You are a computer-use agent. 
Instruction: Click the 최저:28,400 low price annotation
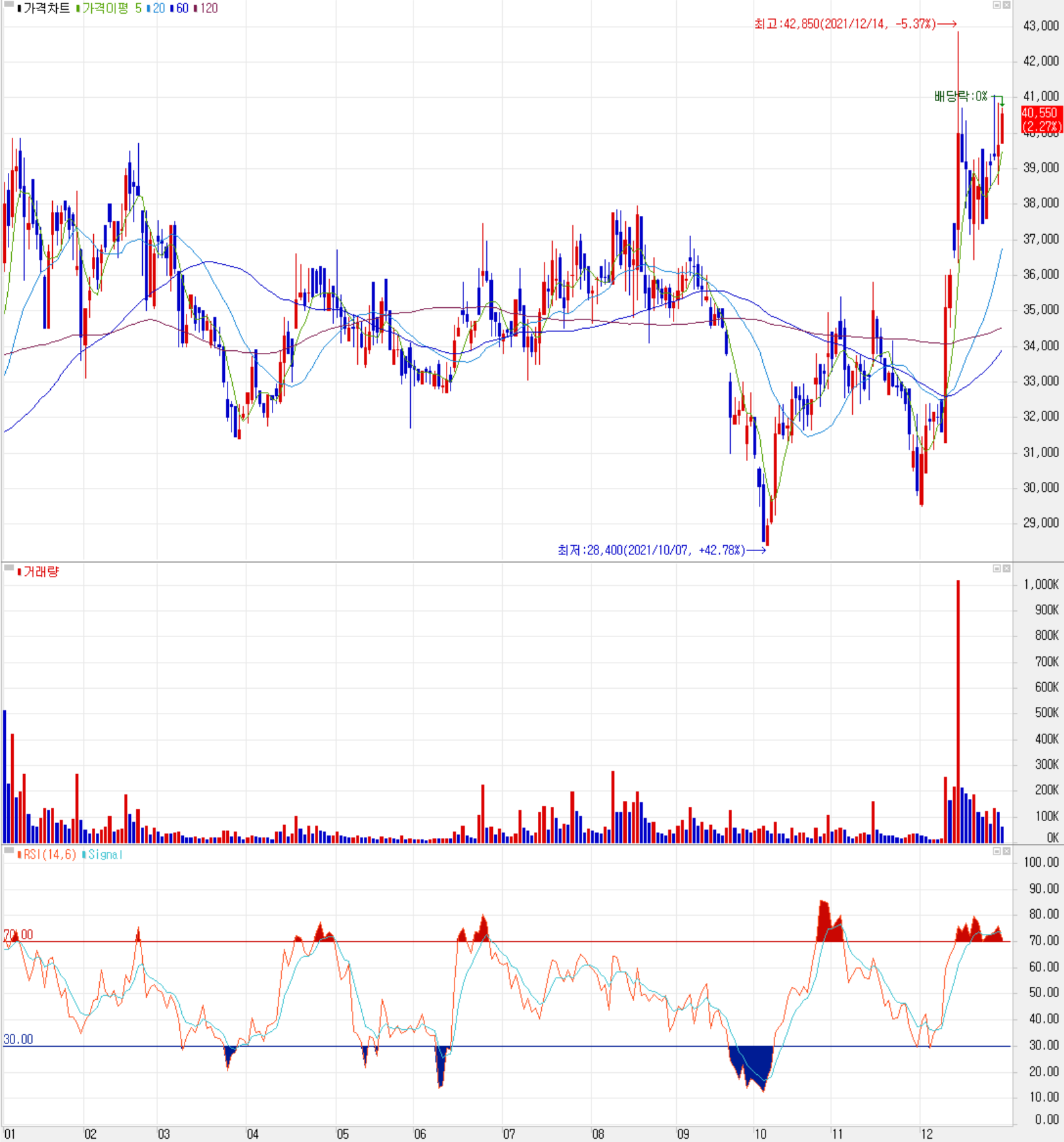(x=662, y=550)
